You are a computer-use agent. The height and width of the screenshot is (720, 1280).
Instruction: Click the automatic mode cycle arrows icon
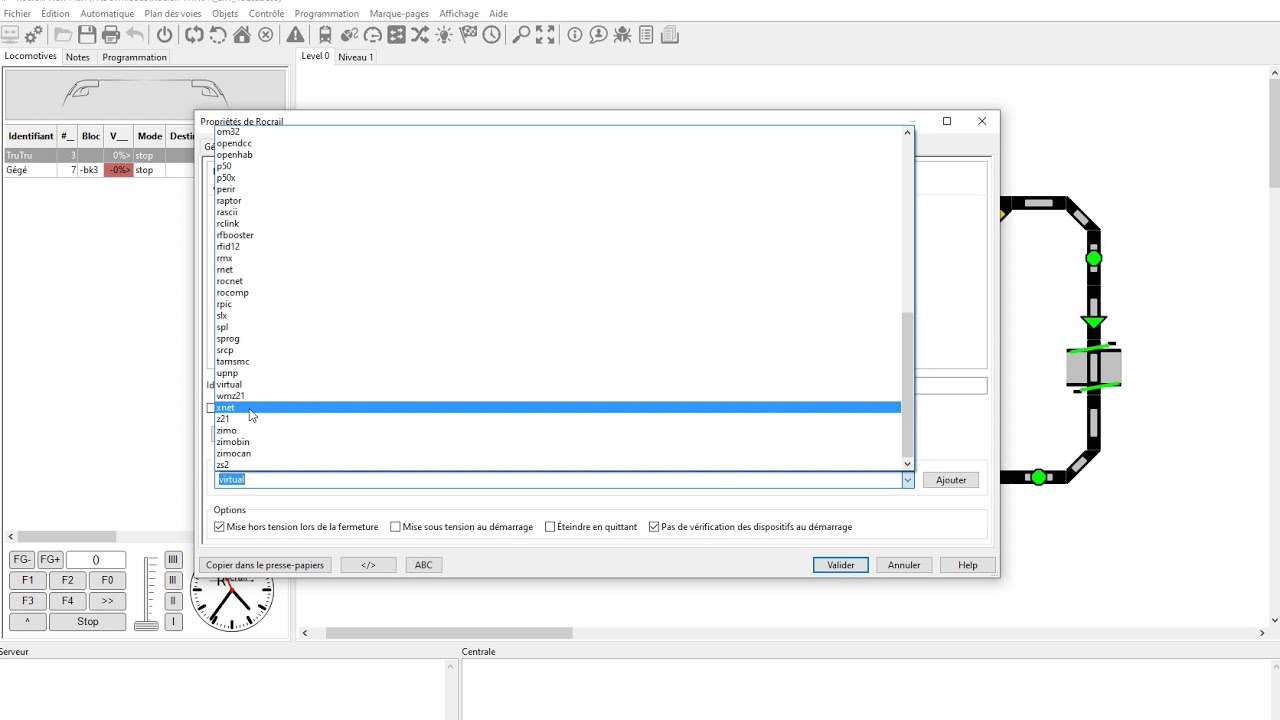point(194,35)
